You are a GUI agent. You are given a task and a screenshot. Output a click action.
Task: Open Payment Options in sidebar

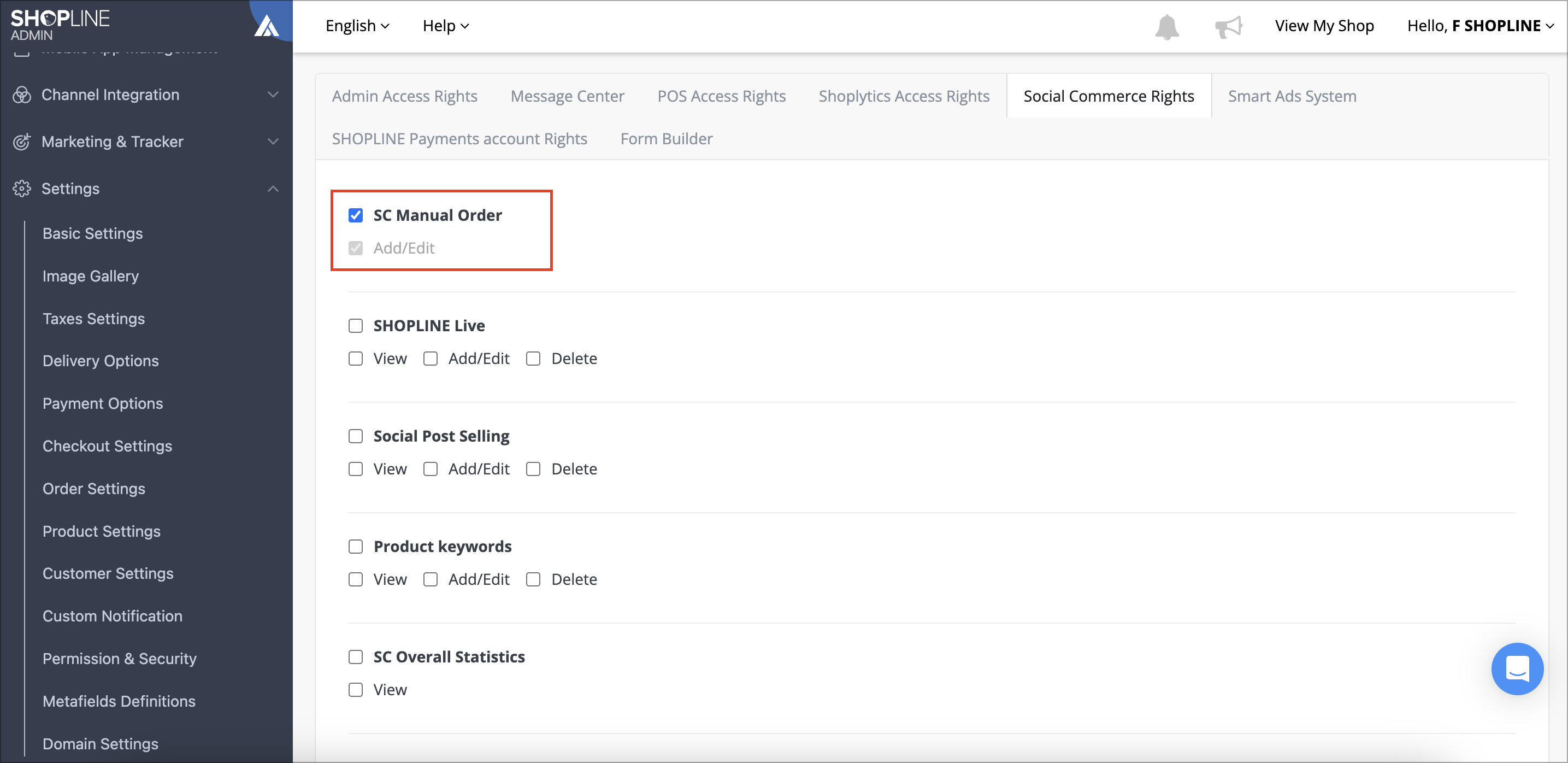[x=103, y=403]
